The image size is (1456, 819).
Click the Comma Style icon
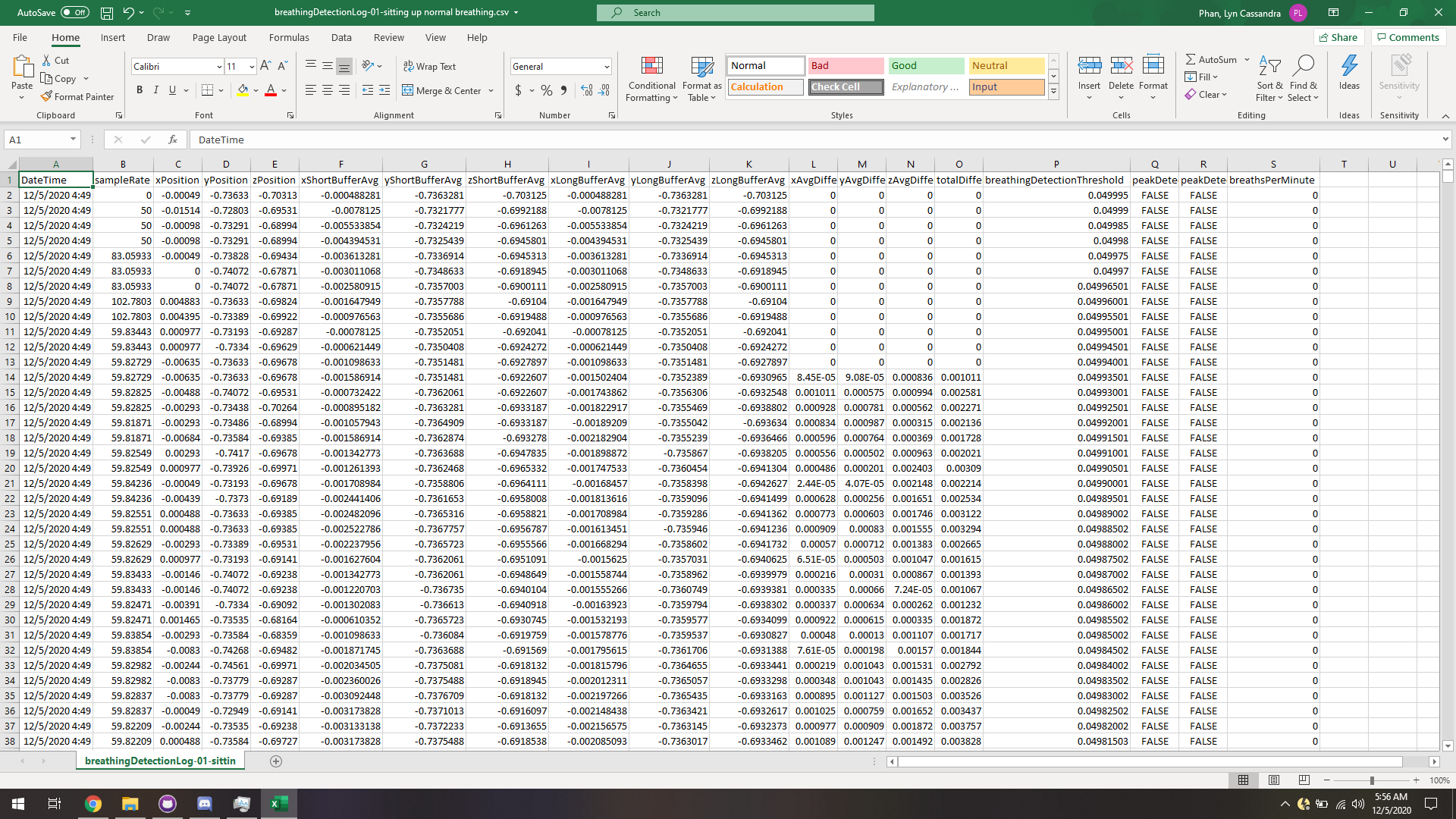(x=563, y=89)
